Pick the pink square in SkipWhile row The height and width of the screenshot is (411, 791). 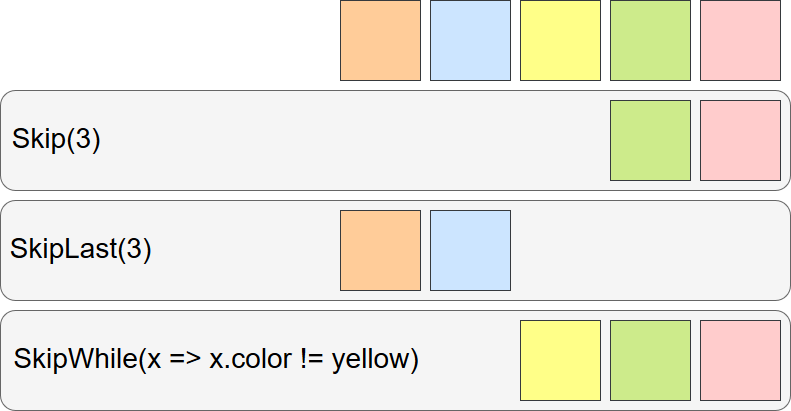[741, 361]
